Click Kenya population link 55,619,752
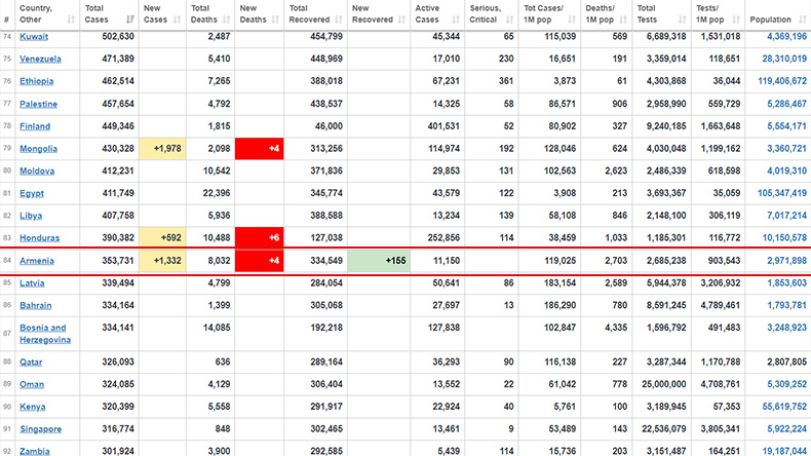 pos(784,406)
